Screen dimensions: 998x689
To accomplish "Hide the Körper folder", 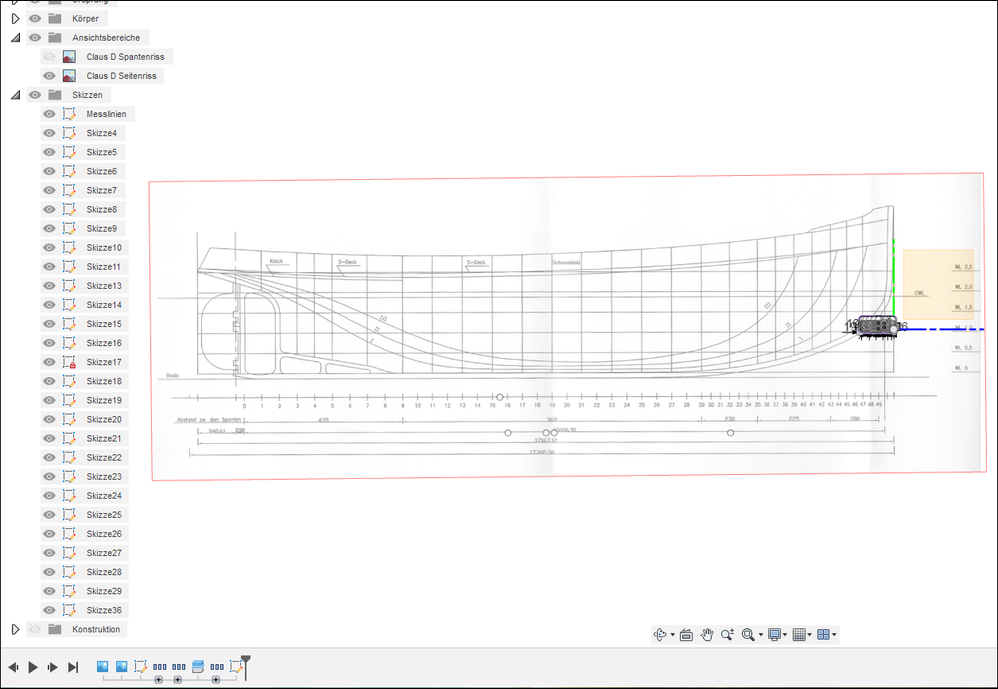I will [x=35, y=18].
